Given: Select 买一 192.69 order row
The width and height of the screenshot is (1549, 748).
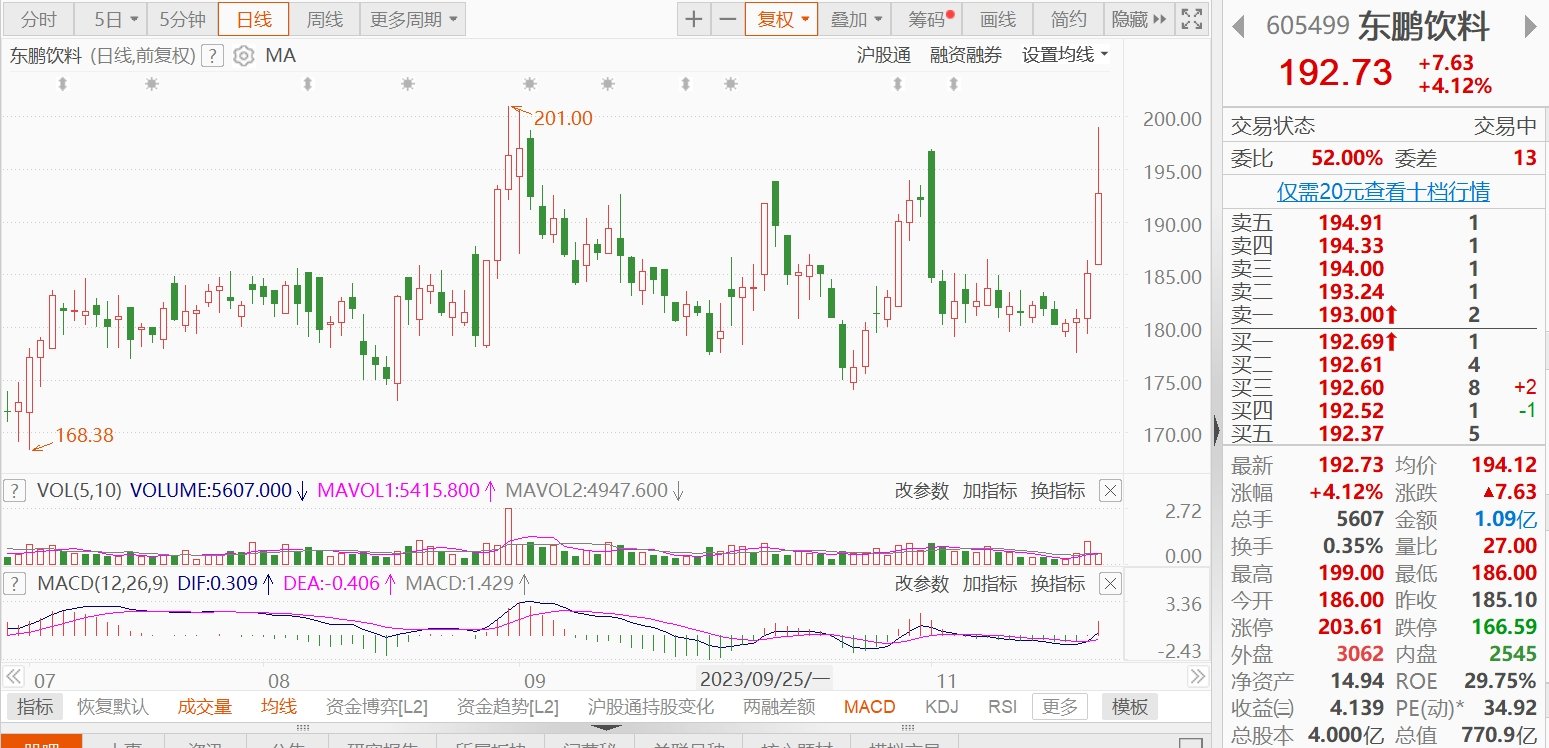Looking at the screenshot, I should pyautogui.click(x=1384, y=342).
